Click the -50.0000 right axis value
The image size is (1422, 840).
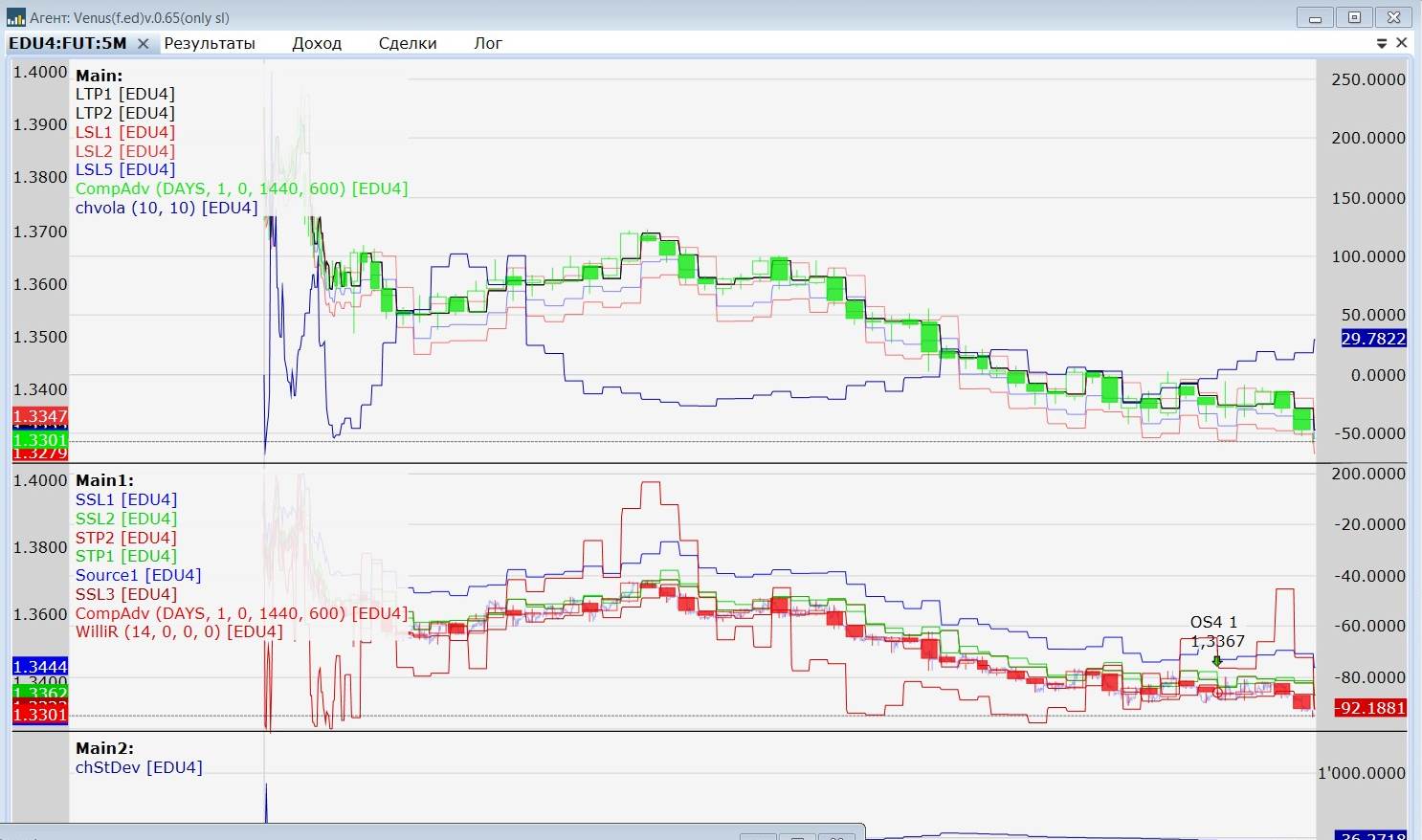tap(1370, 433)
